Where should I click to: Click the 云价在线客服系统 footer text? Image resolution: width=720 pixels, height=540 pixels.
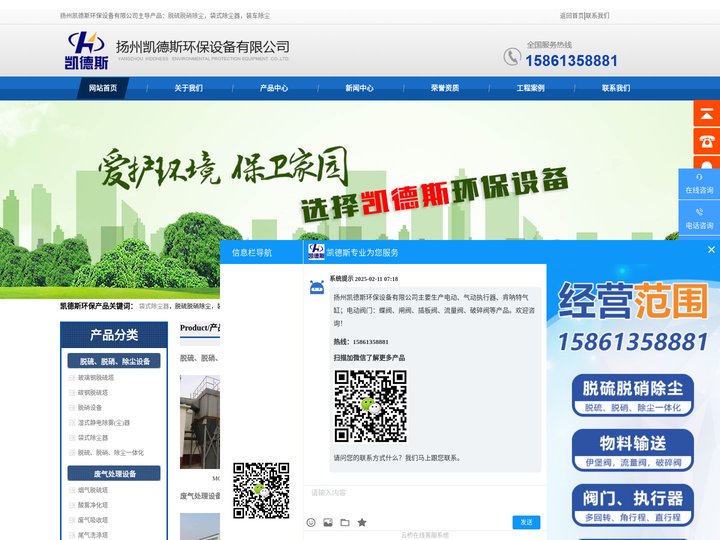pyautogui.click(x=425, y=535)
